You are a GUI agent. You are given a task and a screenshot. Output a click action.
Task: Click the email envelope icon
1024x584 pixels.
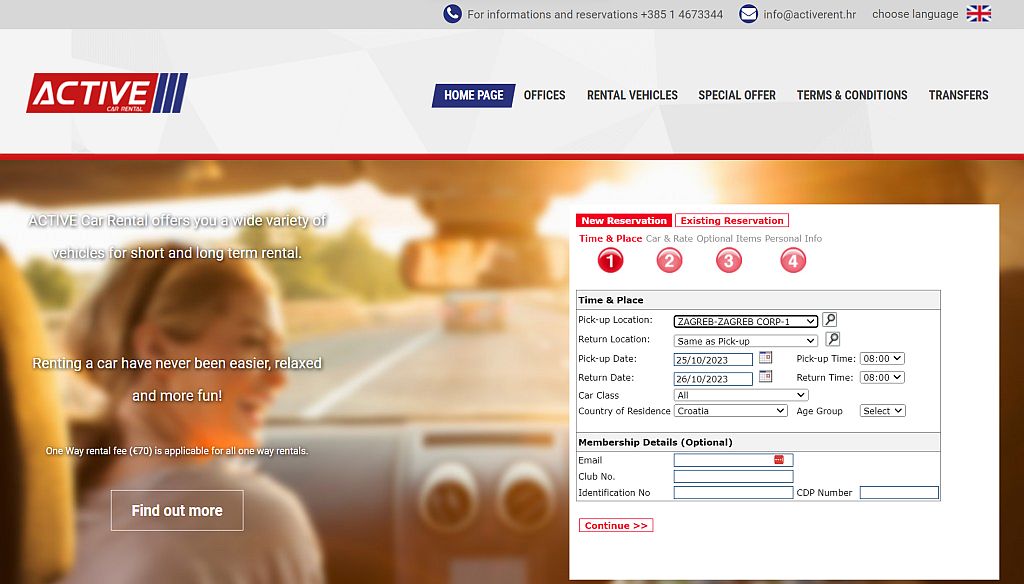point(748,14)
